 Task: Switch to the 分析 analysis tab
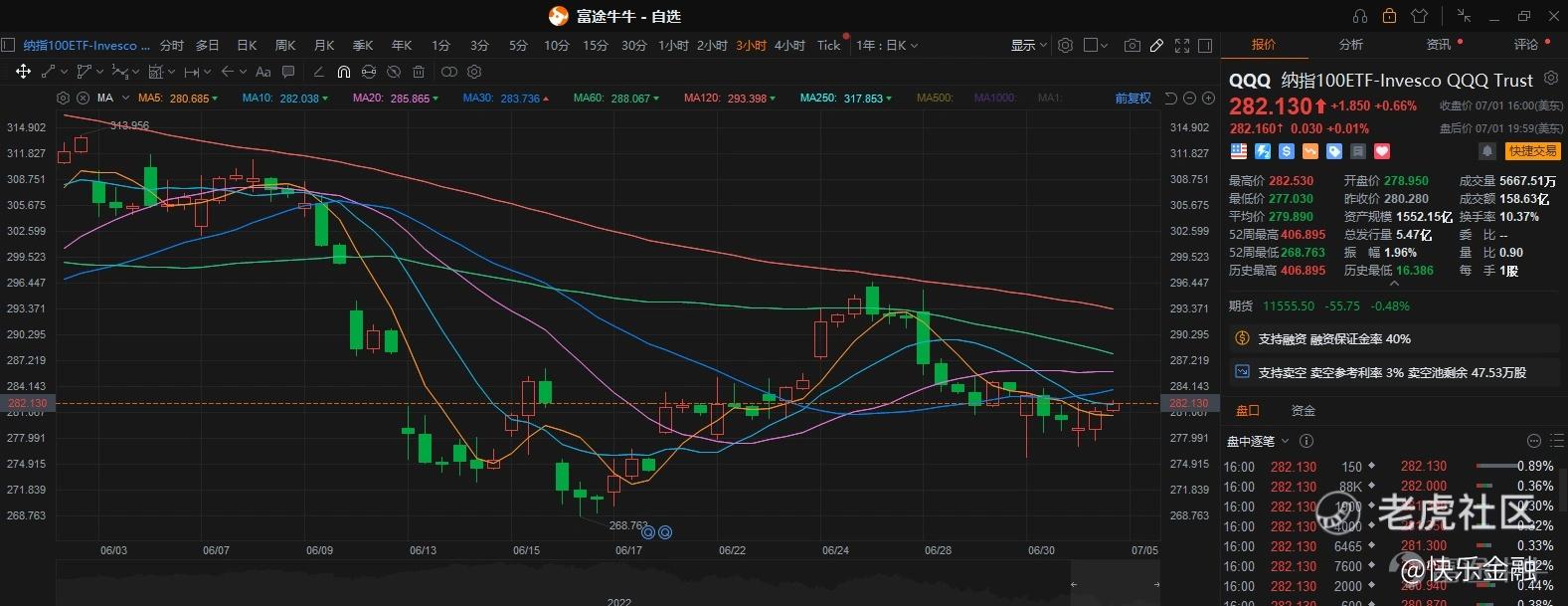(x=1351, y=45)
